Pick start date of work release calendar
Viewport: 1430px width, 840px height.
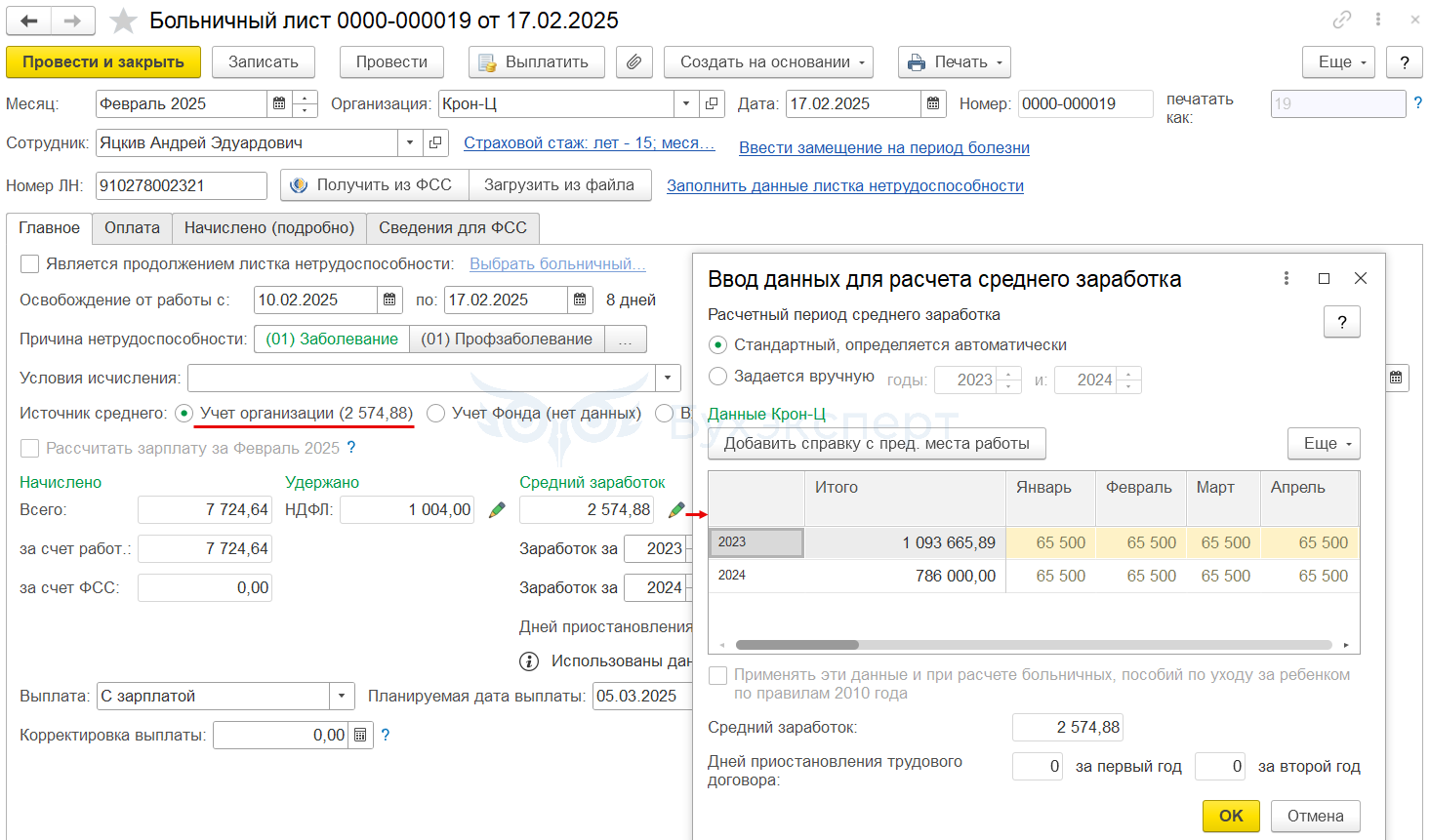(389, 300)
